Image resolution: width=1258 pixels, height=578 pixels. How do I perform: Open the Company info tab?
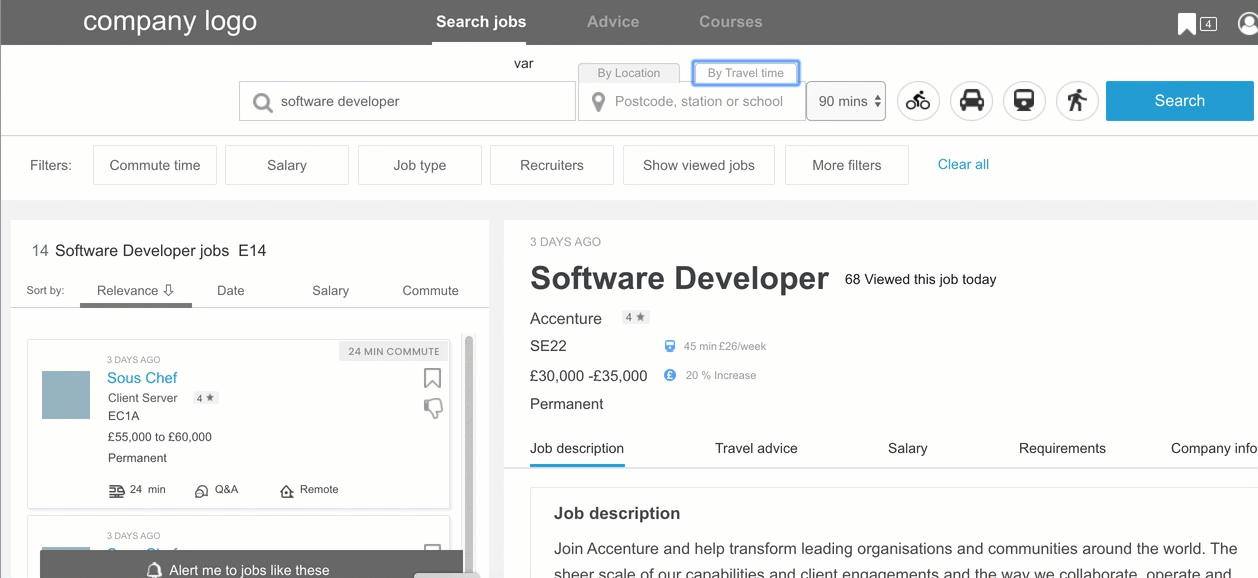click(1214, 448)
